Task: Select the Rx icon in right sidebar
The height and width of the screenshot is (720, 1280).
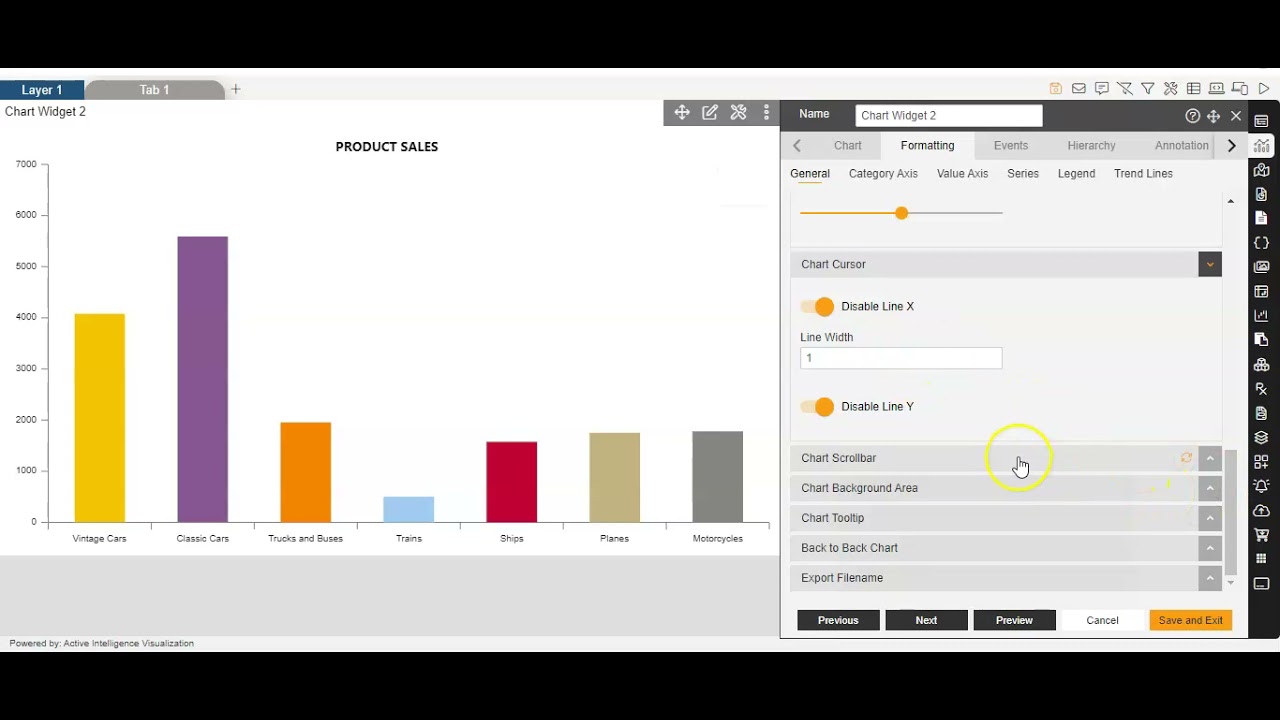Action: click(1262, 389)
